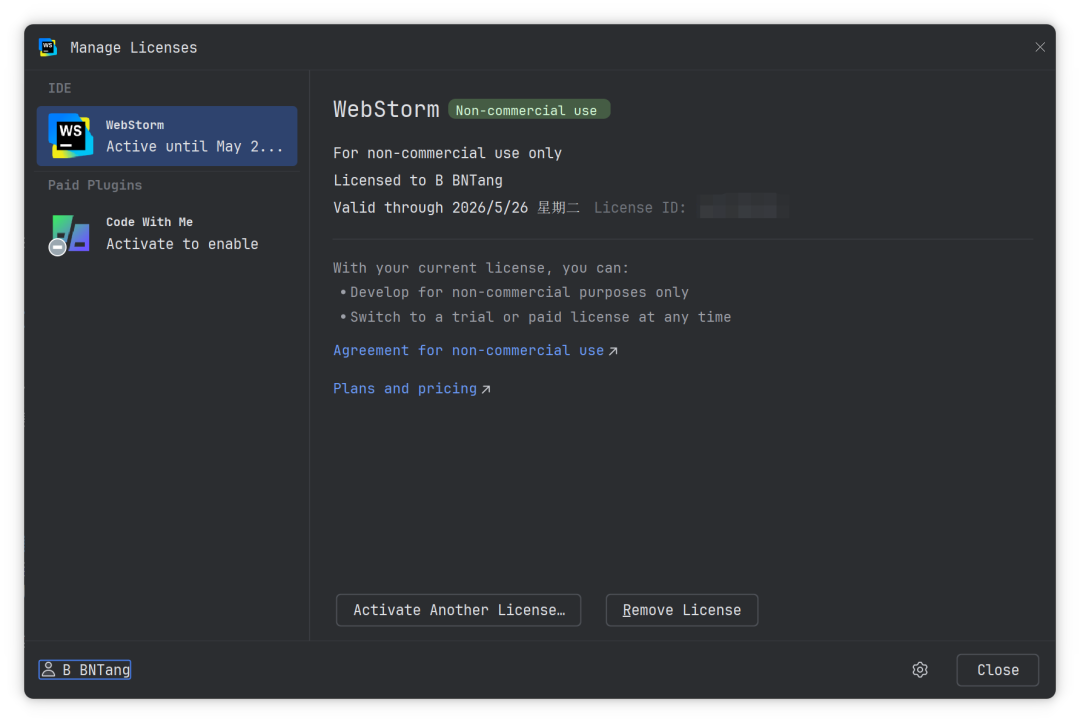The width and height of the screenshot is (1080, 723).
Task: Select the "Activate to enable" plugin entry
Action: pos(182,244)
